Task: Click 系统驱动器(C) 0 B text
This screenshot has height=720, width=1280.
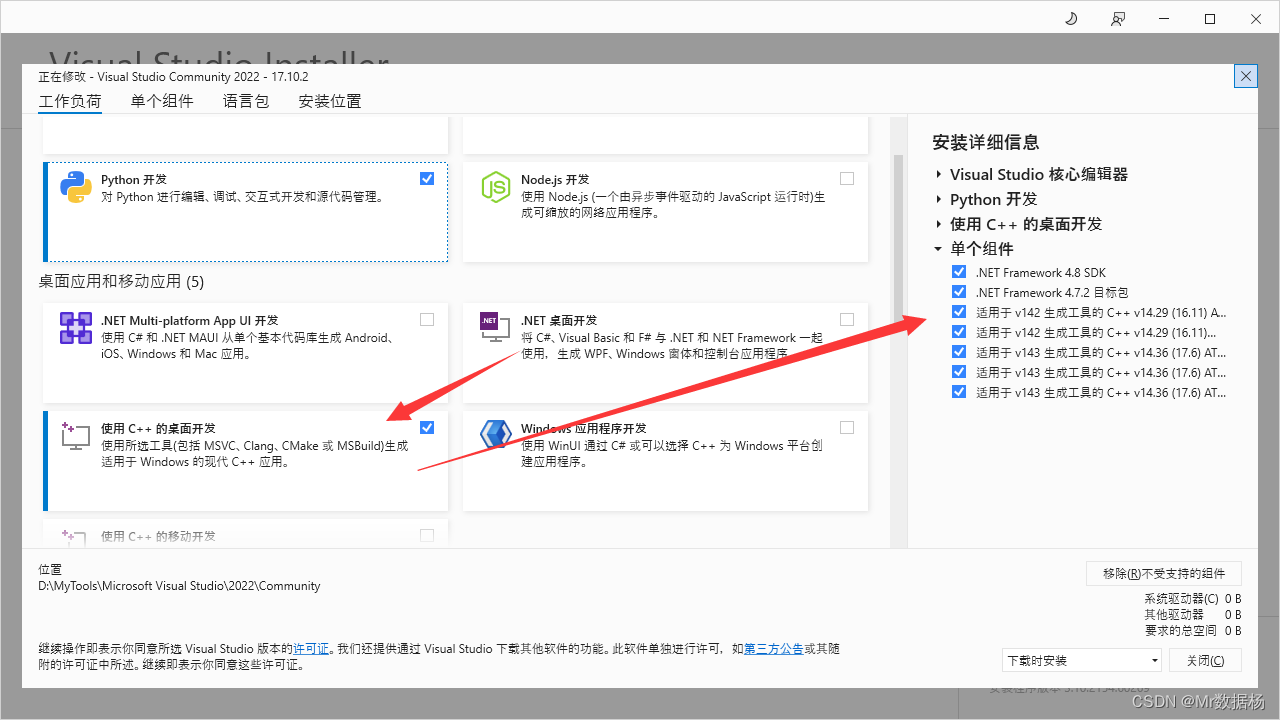Action: coord(1193,598)
